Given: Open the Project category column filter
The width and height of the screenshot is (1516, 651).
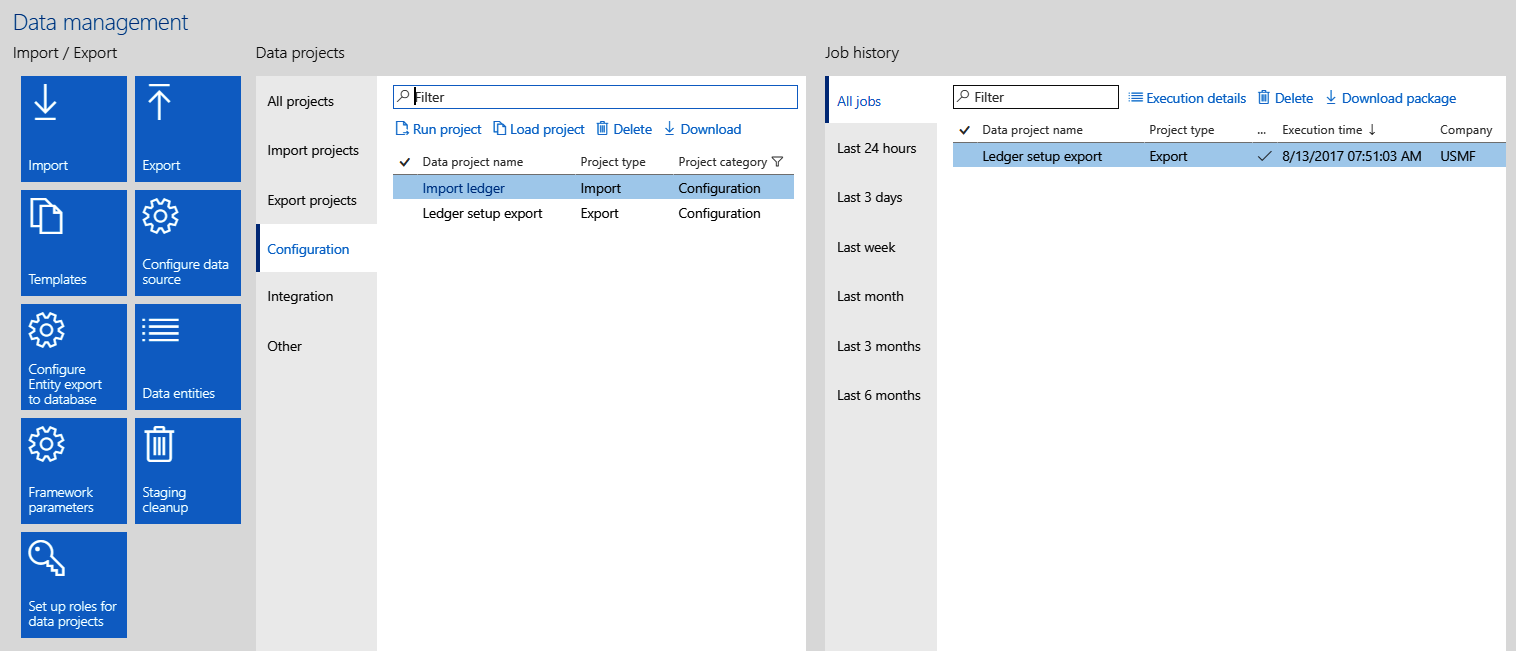Looking at the screenshot, I should [777, 162].
